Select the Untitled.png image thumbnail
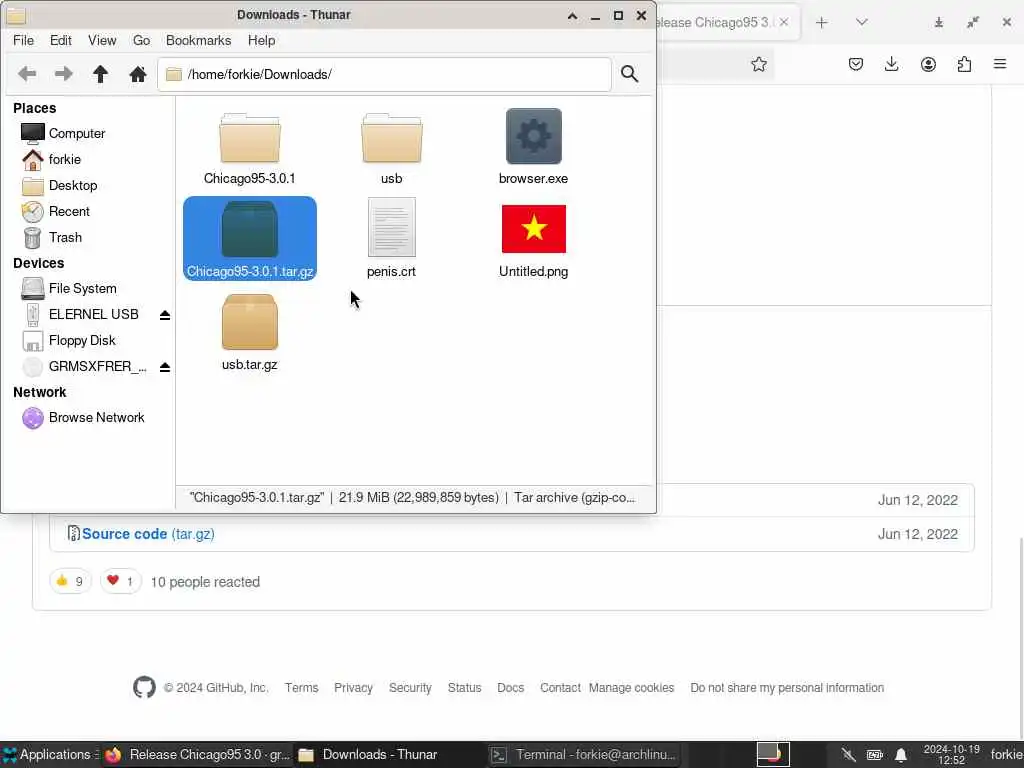The image size is (1024, 768). [x=534, y=229]
